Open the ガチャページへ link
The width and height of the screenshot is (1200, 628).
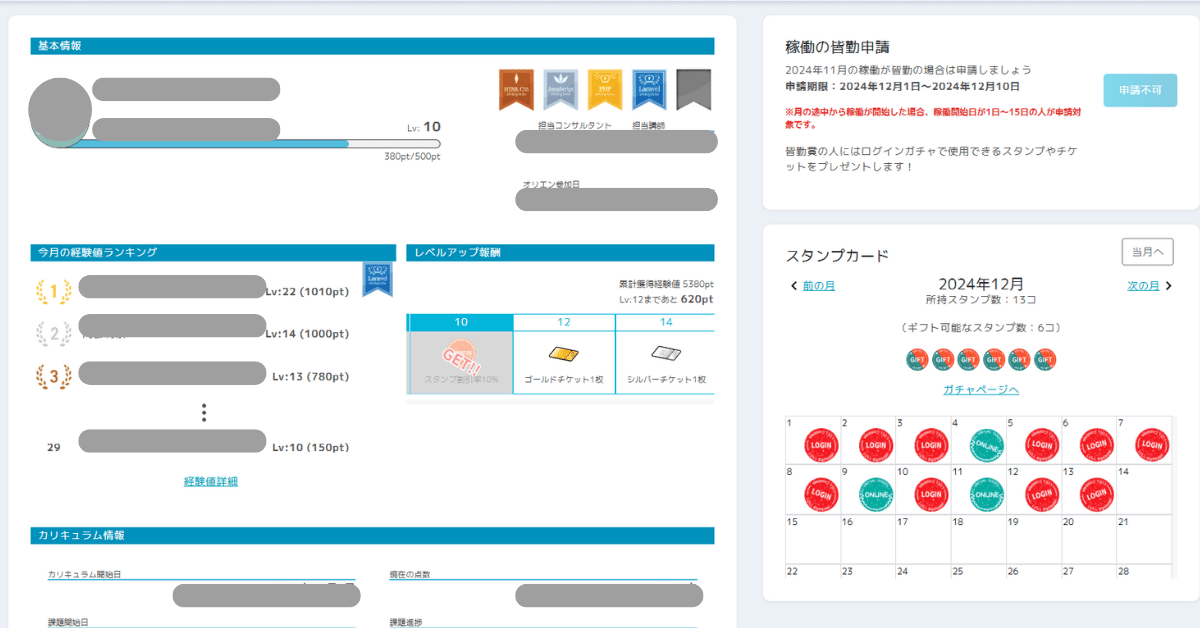(x=980, y=389)
